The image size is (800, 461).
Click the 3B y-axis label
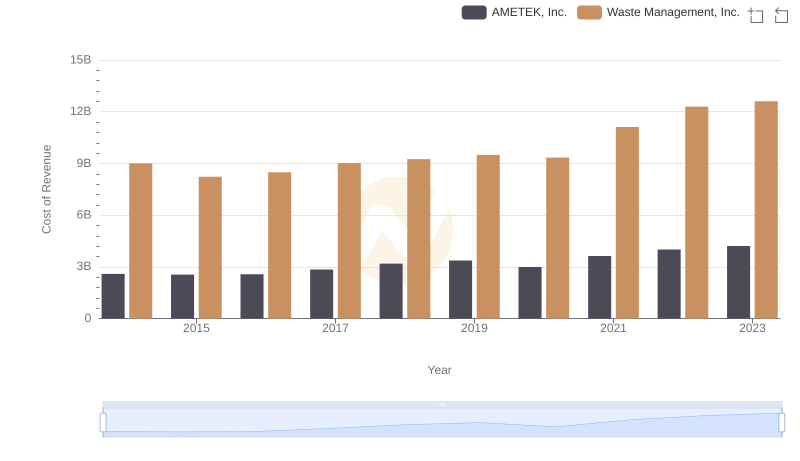(x=84, y=266)
